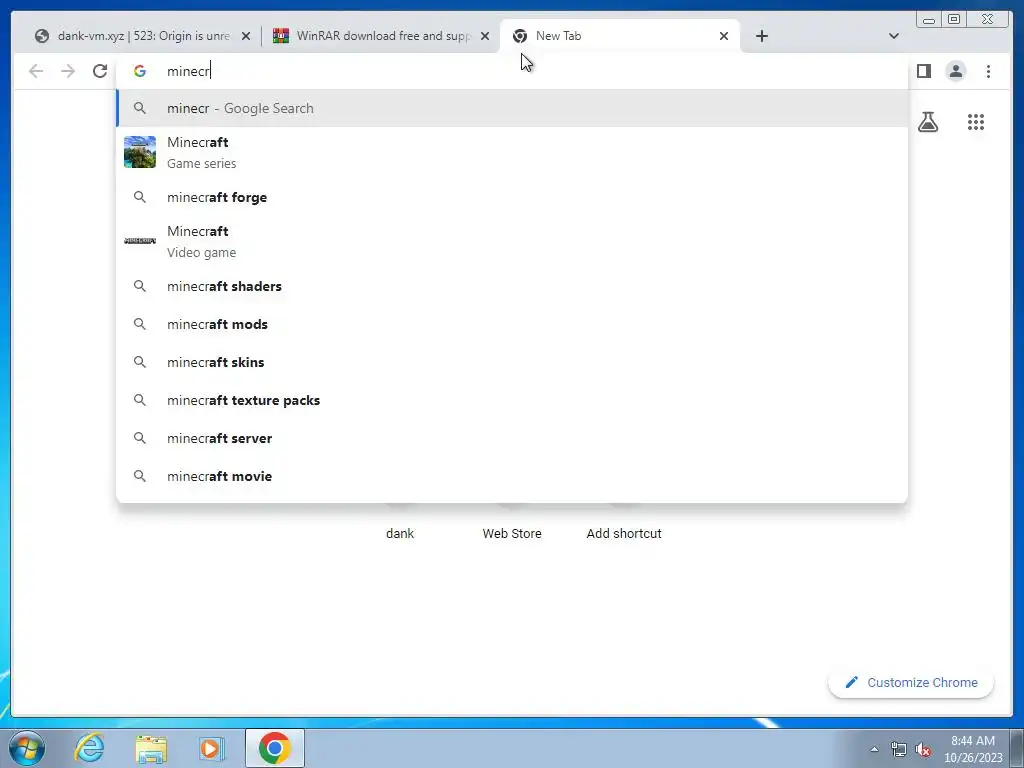This screenshot has width=1024, height=768.
Task: Launch Internet Explorer from the taskbar
Action: 89,748
